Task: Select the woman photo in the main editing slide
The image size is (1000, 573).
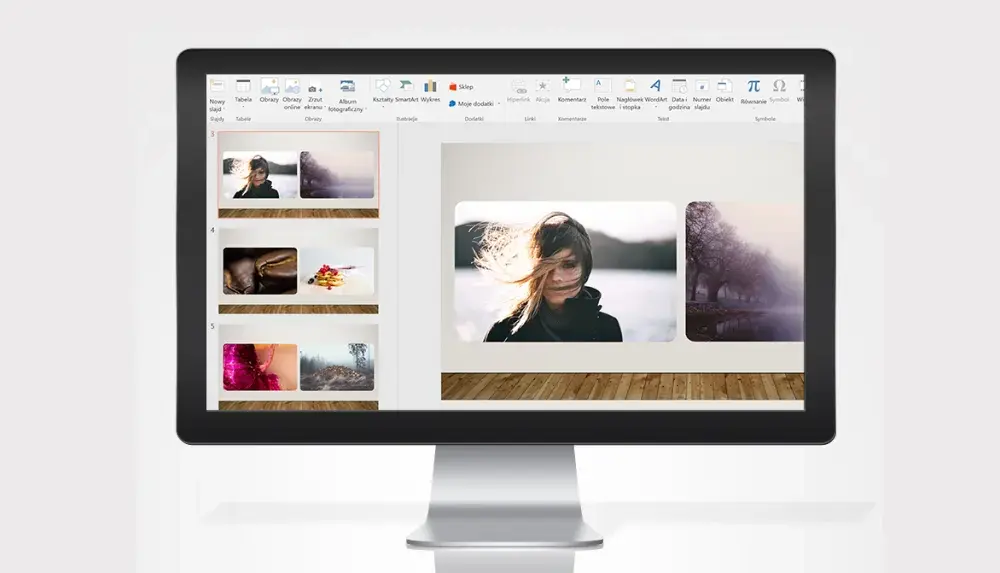Action: point(565,272)
